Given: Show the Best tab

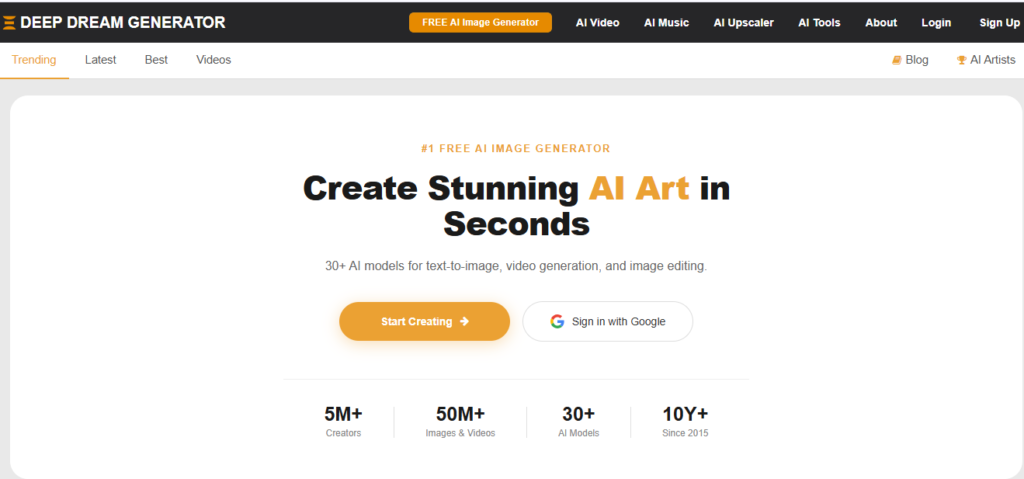Looking at the screenshot, I should click(x=156, y=60).
